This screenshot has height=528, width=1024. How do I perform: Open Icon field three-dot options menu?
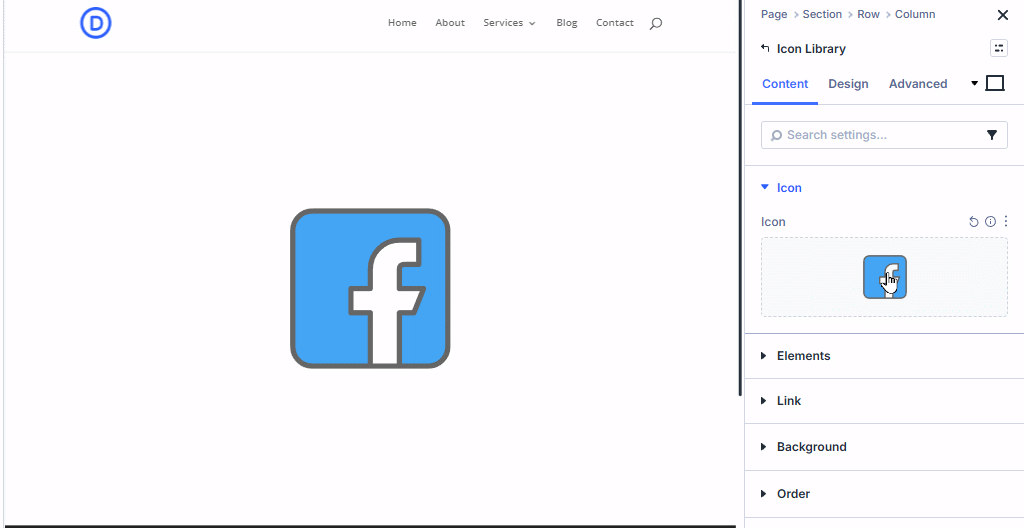[x=1006, y=222]
